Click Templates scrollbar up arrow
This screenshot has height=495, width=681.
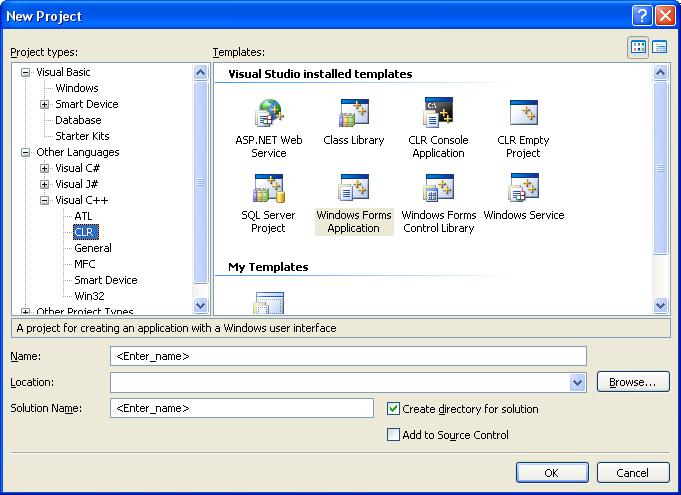[x=660, y=72]
